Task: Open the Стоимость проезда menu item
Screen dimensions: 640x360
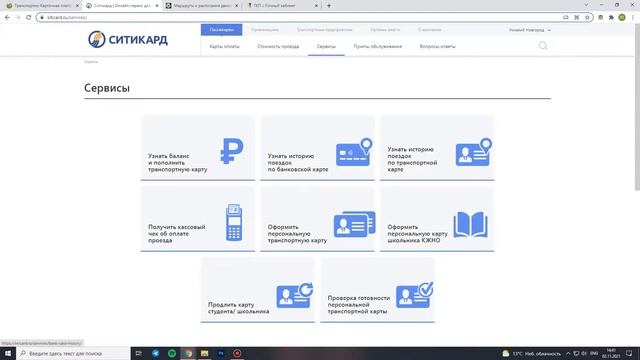Action: [x=278, y=46]
